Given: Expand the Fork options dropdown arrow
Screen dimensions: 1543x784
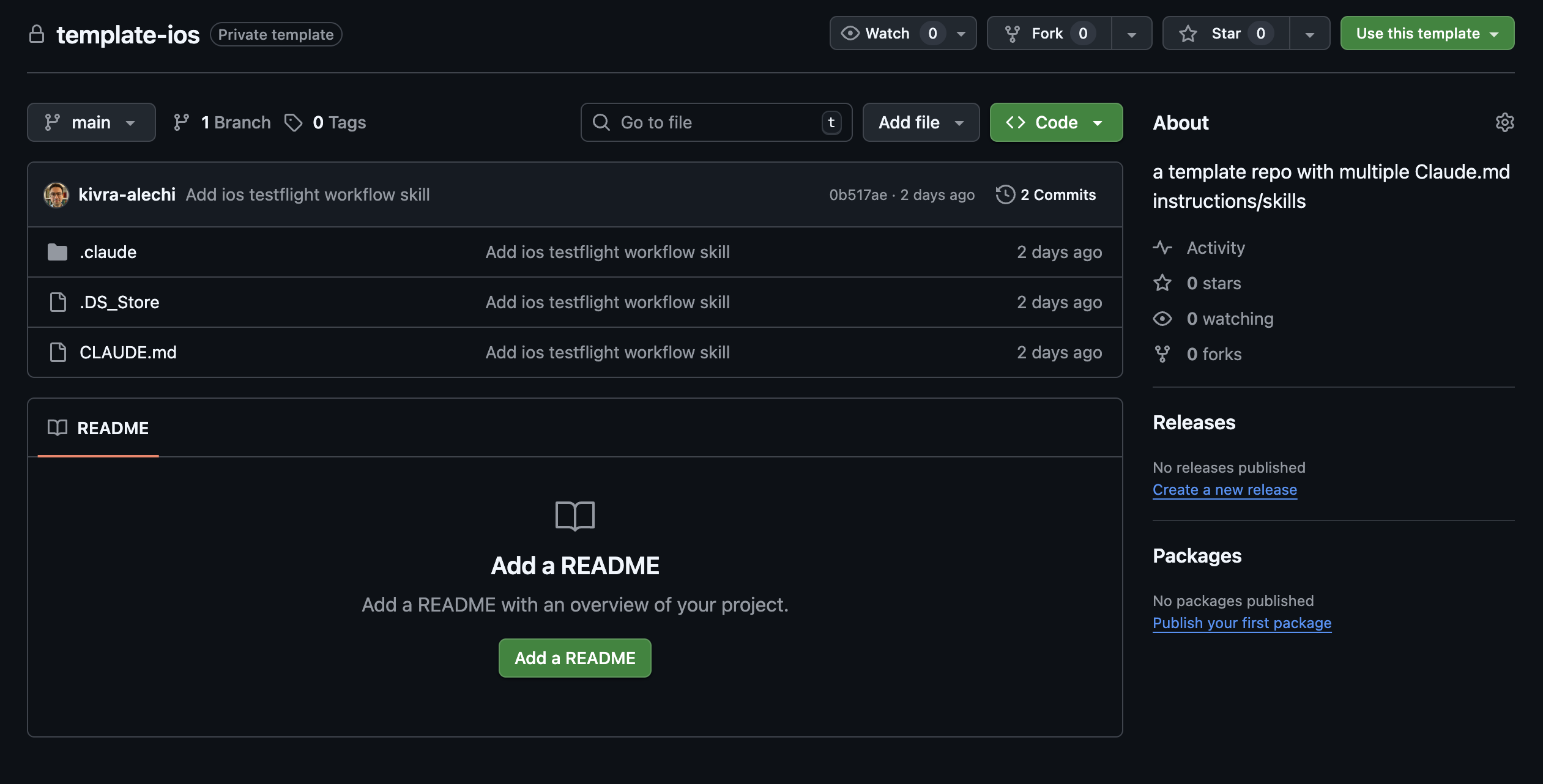Looking at the screenshot, I should pos(1131,34).
